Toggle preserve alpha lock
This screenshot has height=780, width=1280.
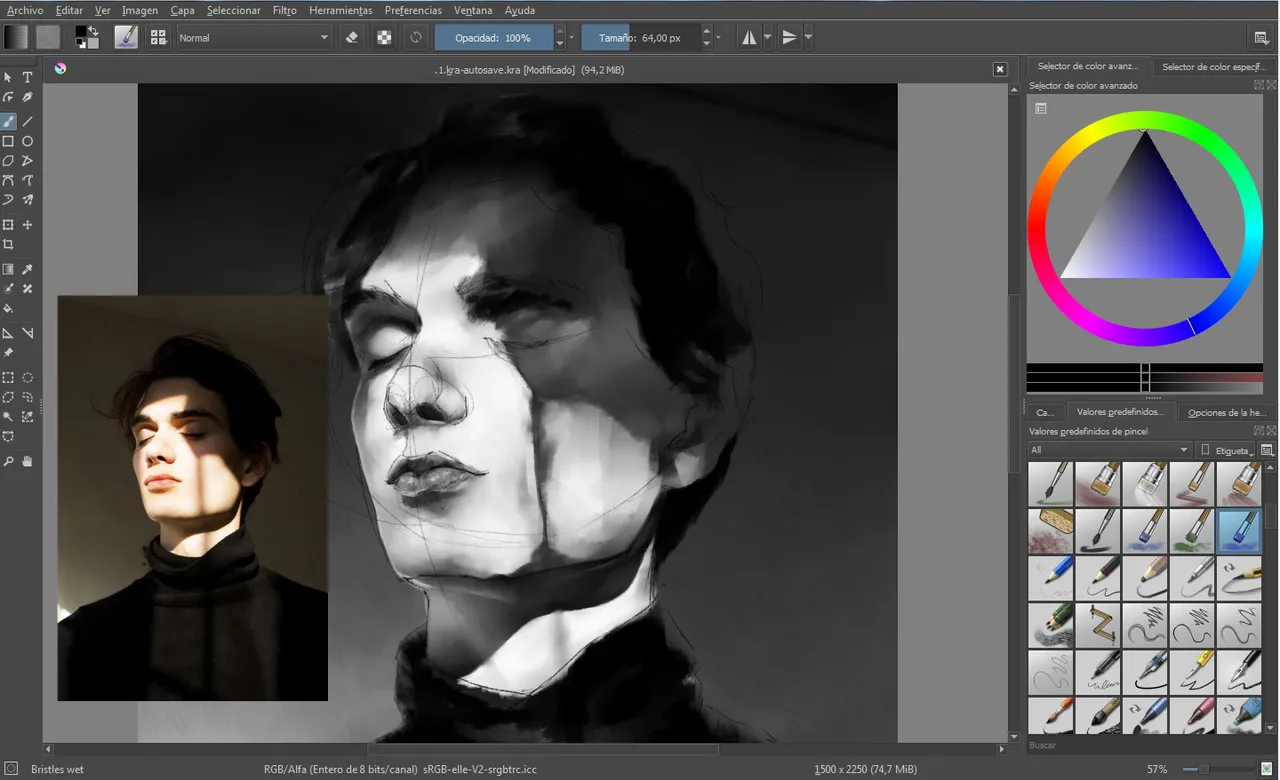384,38
